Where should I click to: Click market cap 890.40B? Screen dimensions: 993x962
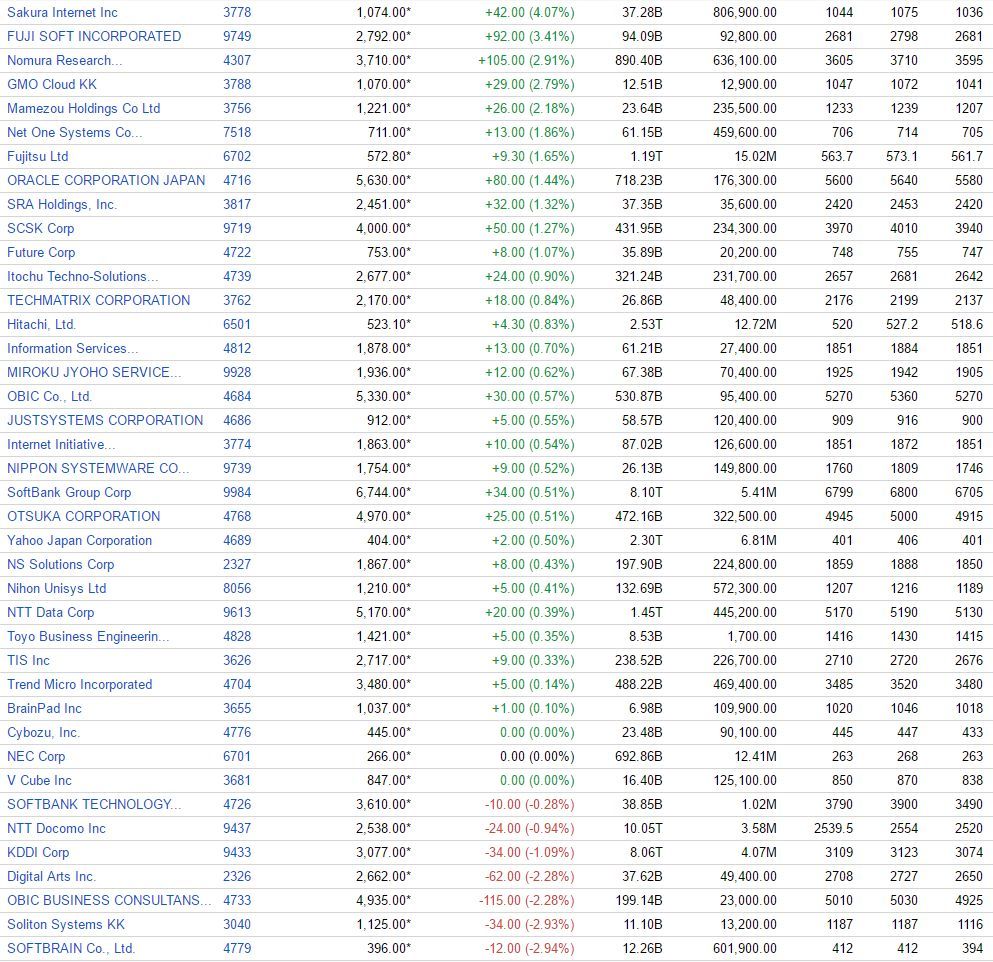coord(638,60)
